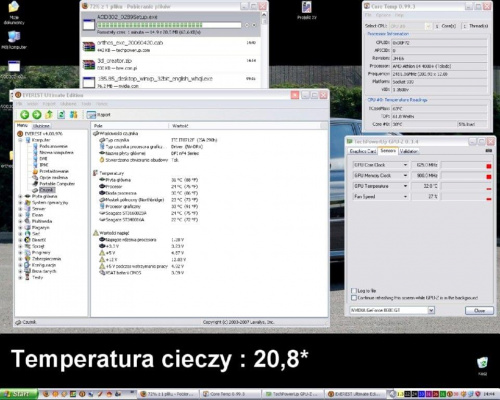This screenshot has width=500, height=400.
Task: Open the NVIDIA GeForce card selector dropdown
Action: (x=431, y=310)
